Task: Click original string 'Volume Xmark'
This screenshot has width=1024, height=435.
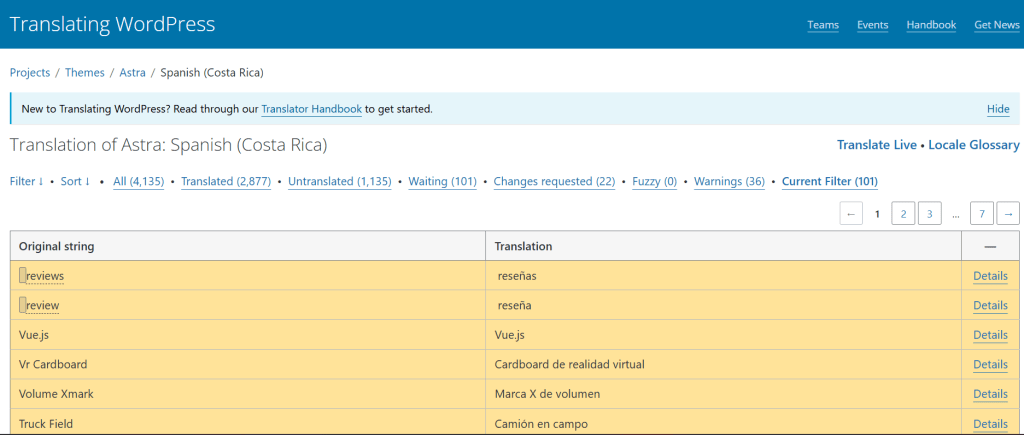Action: (x=56, y=394)
